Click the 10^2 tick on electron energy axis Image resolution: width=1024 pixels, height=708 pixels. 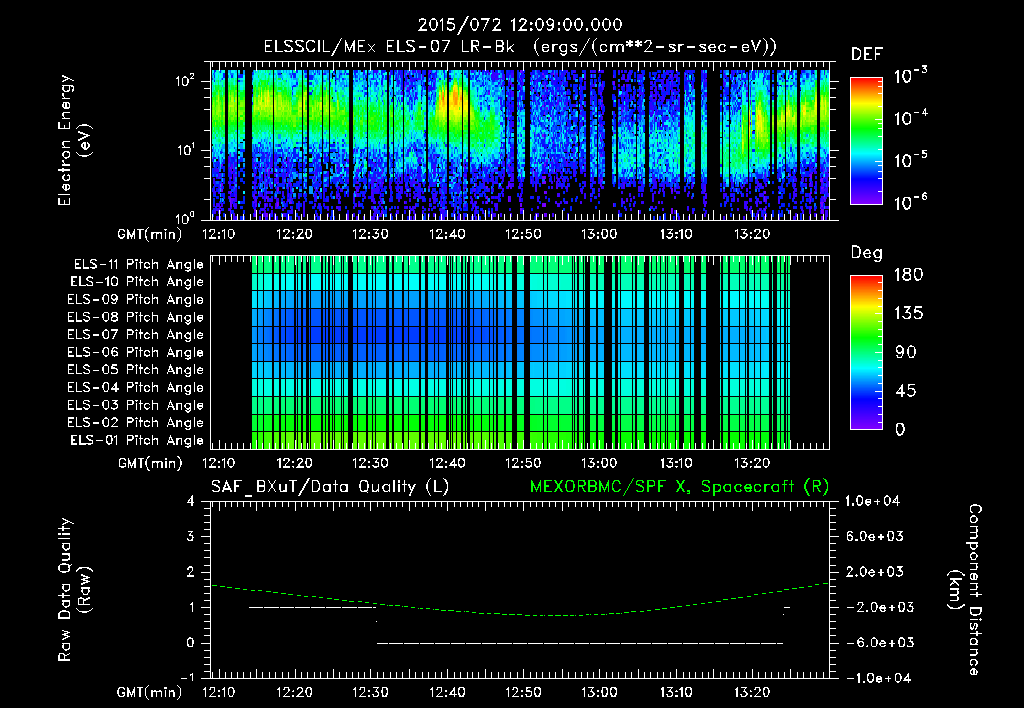pyautogui.click(x=185, y=82)
